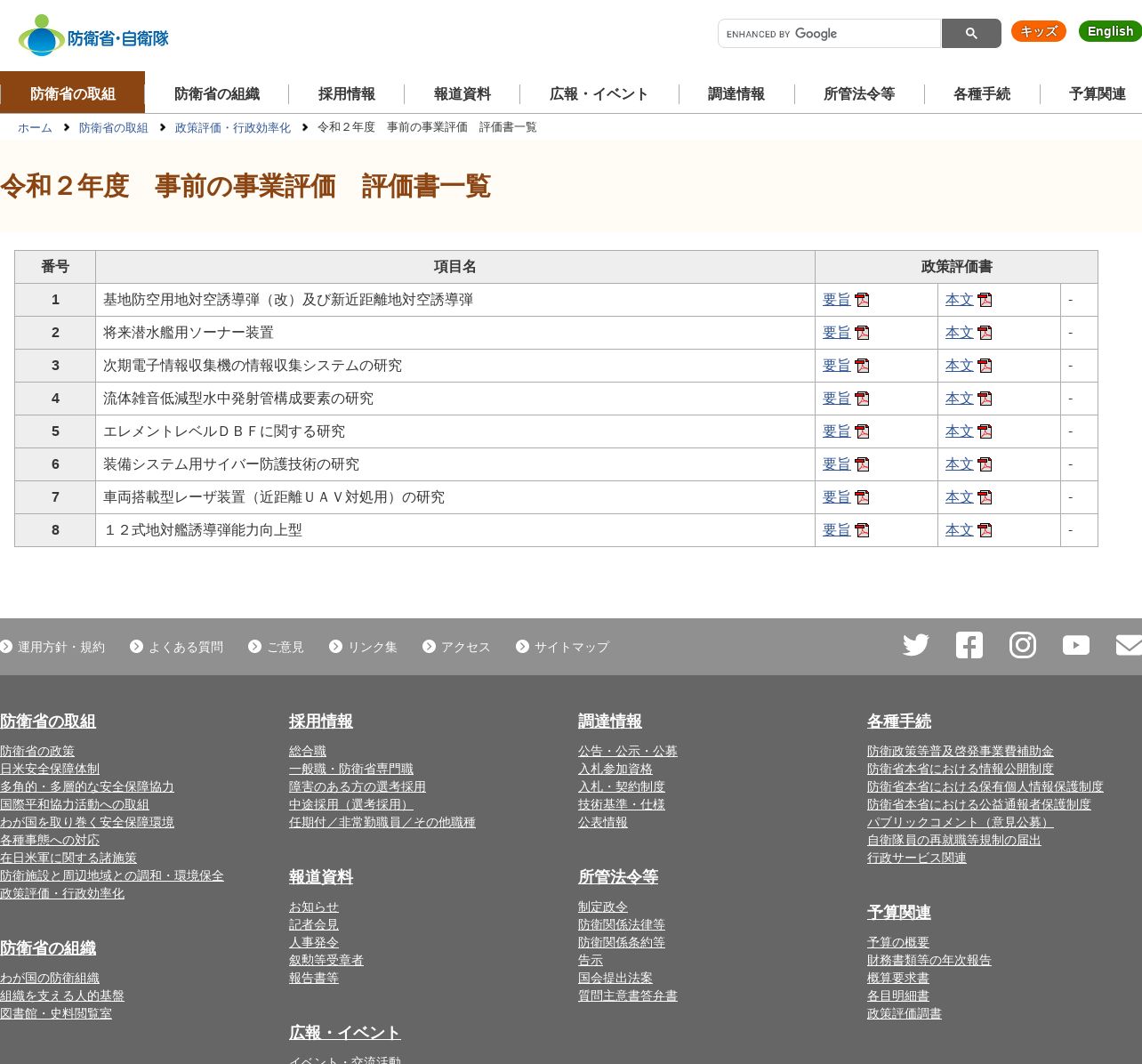Open 本文 link for row 5

point(959,431)
